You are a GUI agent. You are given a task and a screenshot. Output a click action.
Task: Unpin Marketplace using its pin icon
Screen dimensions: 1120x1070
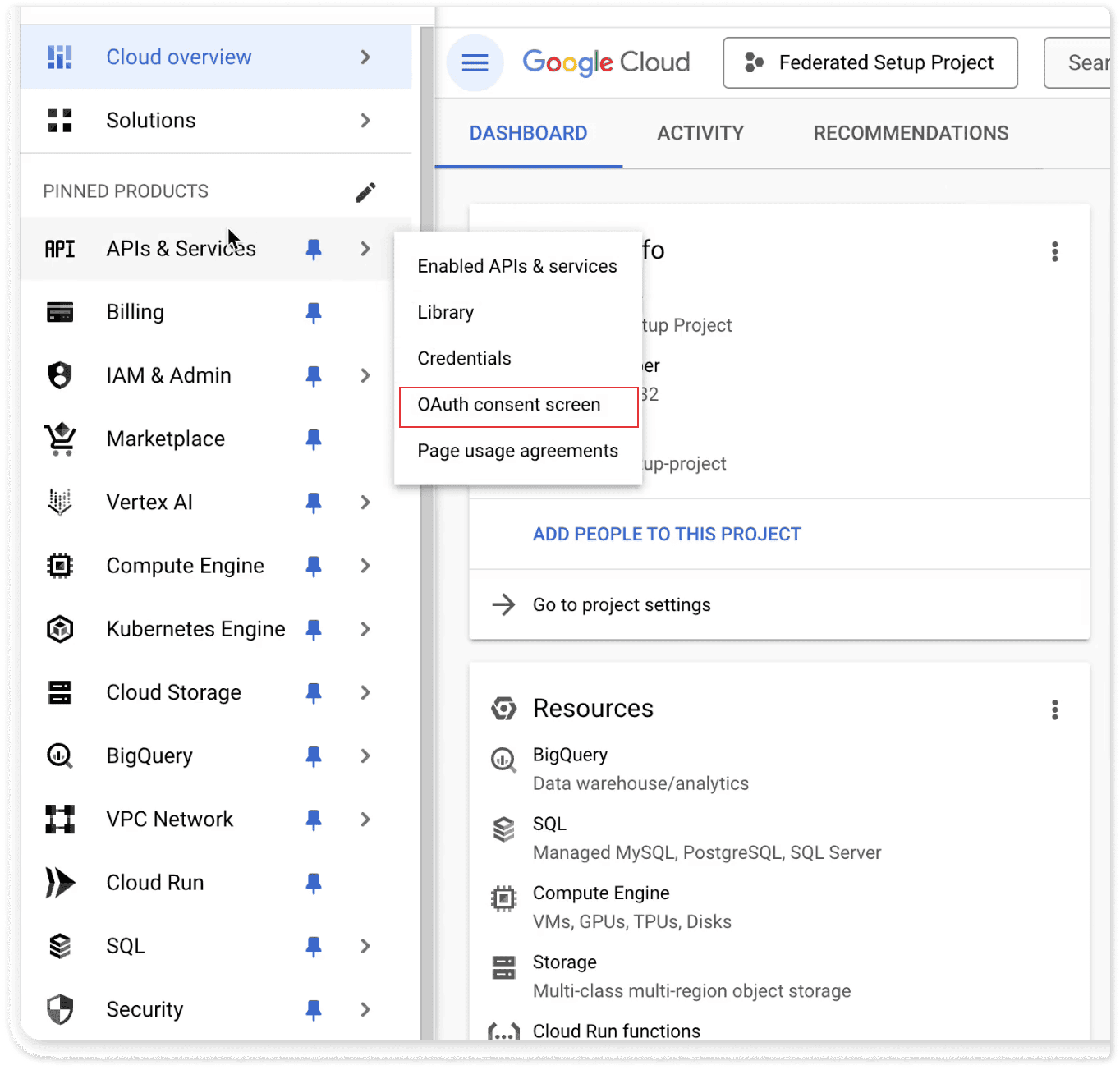pyautogui.click(x=313, y=439)
